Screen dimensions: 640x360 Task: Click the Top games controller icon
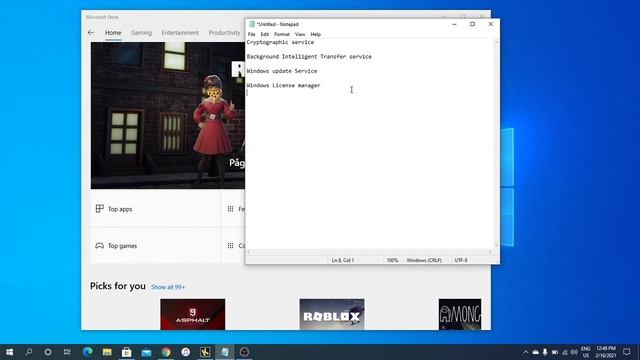100,246
